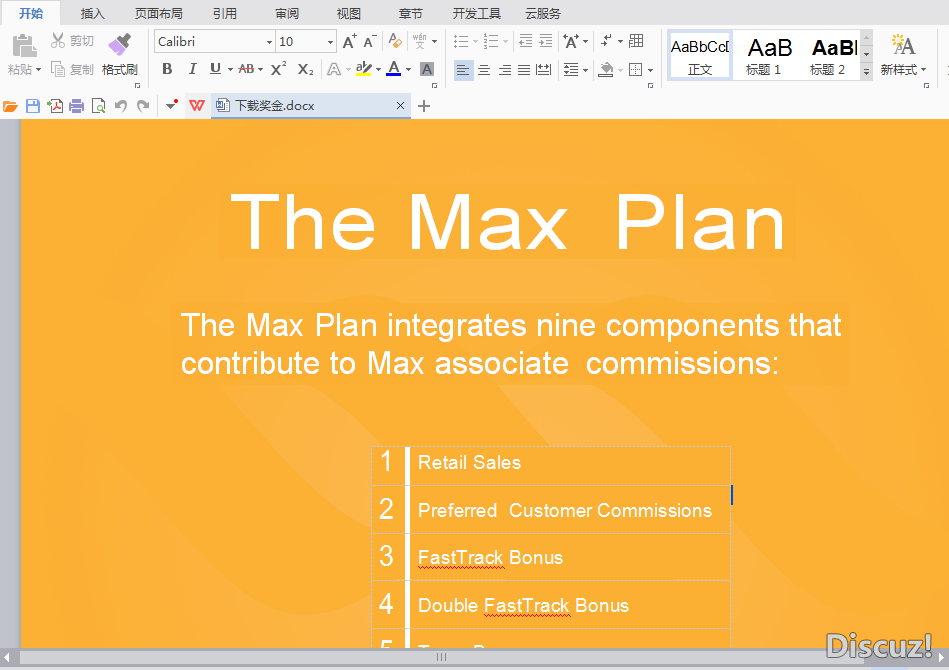The width and height of the screenshot is (949, 670).
Task: Open Print Preview icon
Action: [x=98, y=107]
